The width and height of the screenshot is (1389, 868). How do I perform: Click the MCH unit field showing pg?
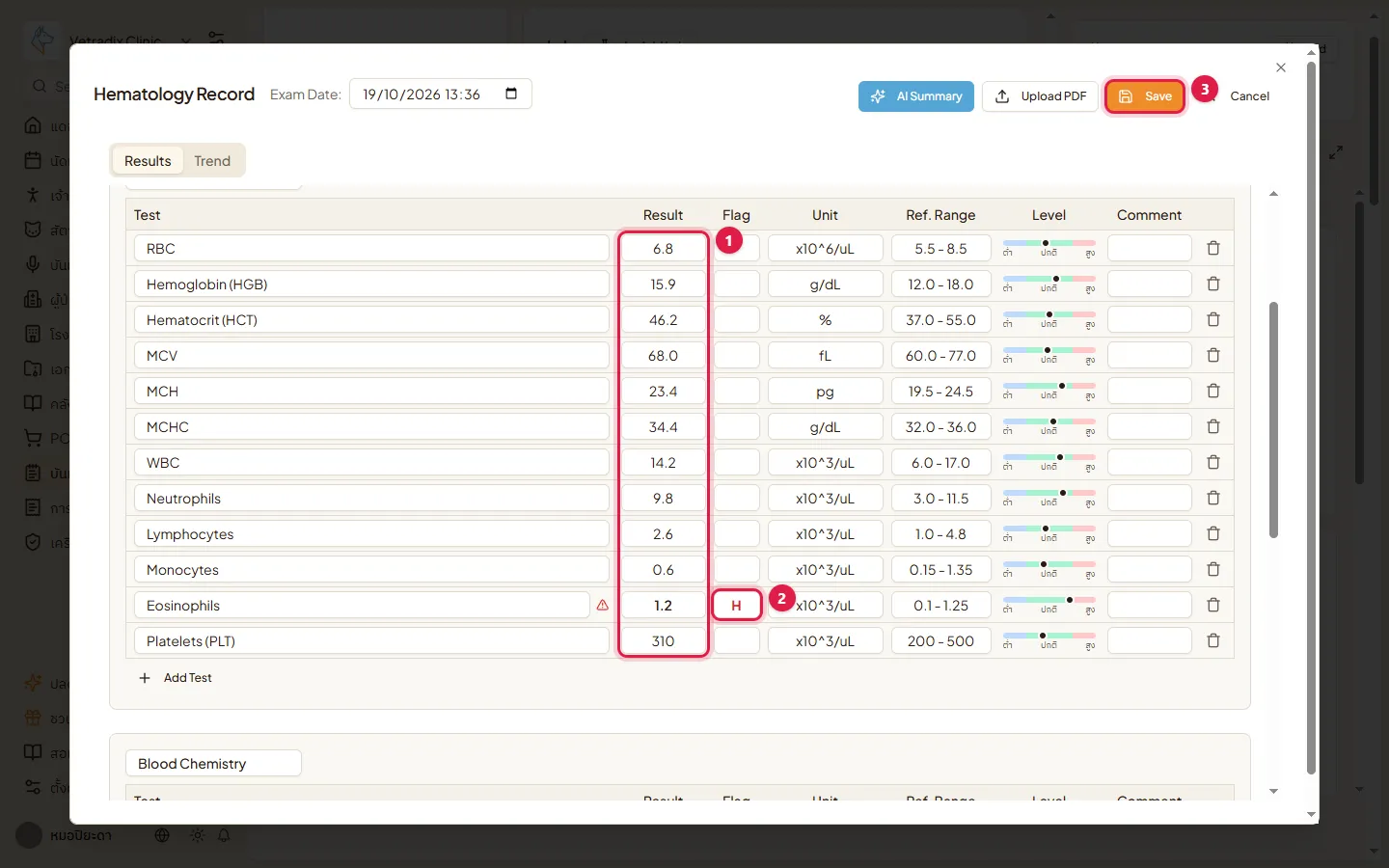pyautogui.click(x=826, y=391)
